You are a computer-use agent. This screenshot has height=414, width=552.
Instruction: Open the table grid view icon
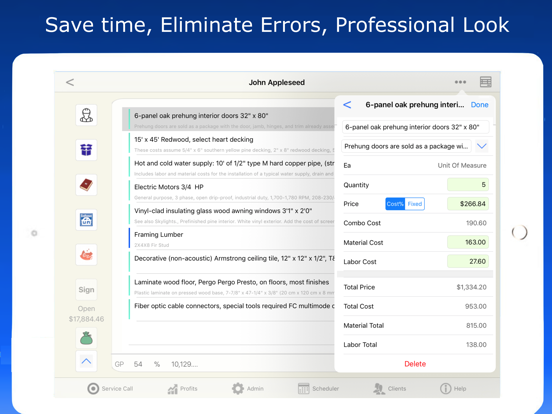[485, 82]
